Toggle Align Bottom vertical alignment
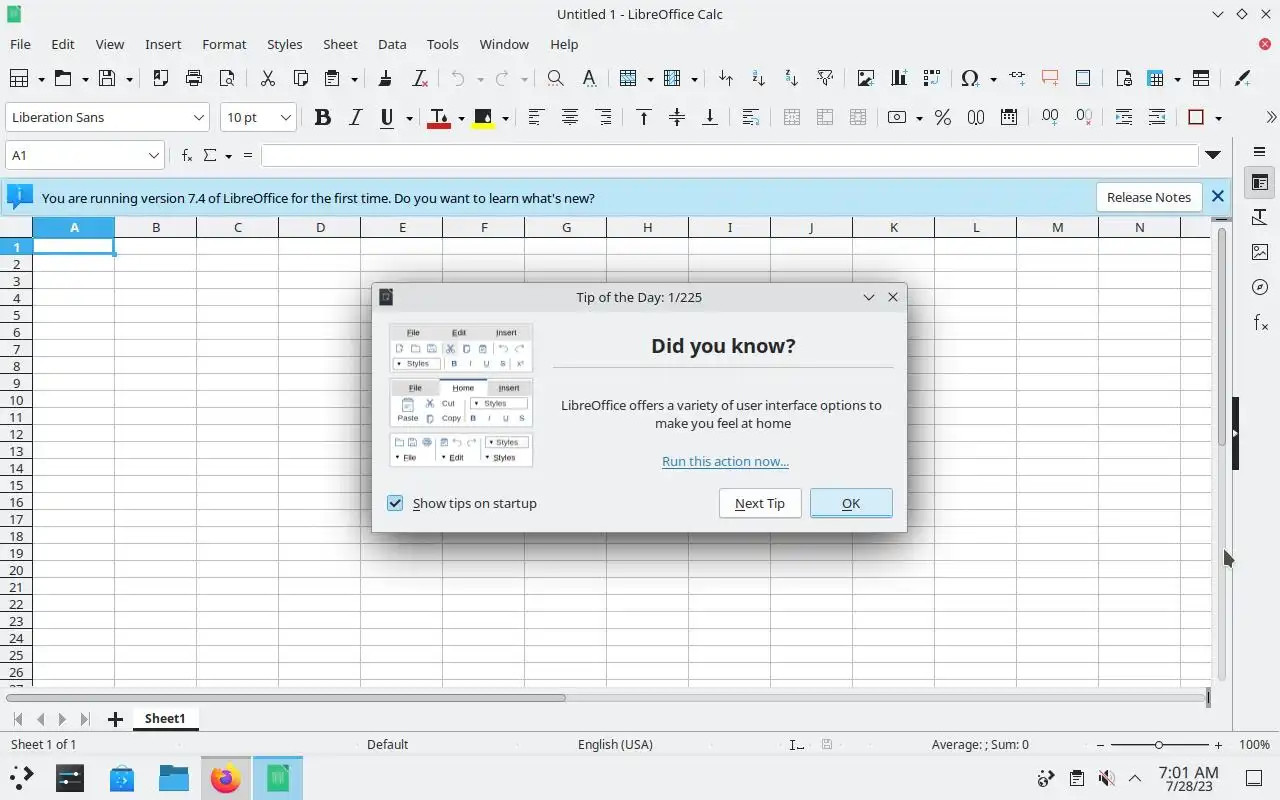The width and height of the screenshot is (1280, 800). click(x=709, y=117)
